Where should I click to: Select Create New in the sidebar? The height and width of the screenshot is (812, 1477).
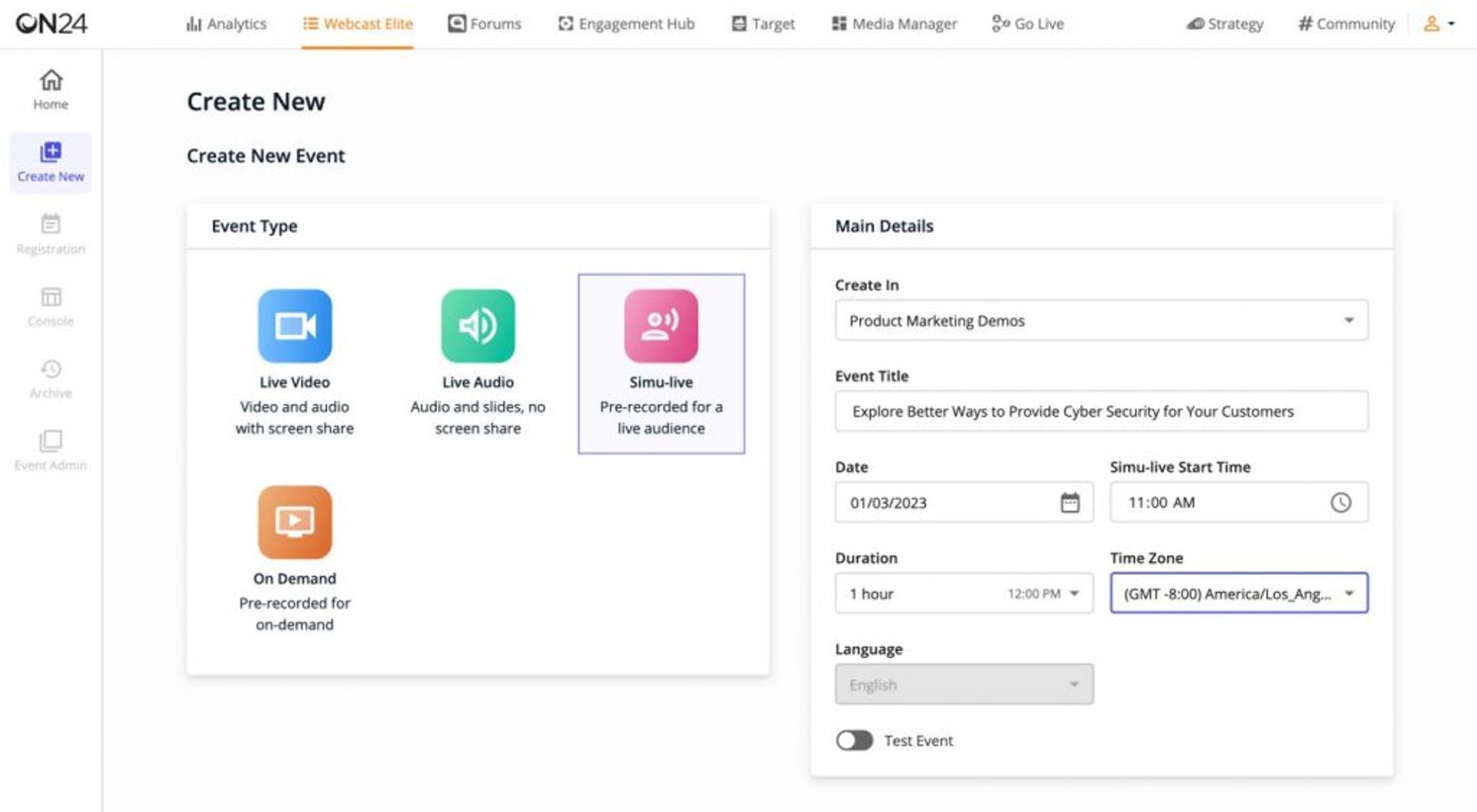pos(51,162)
